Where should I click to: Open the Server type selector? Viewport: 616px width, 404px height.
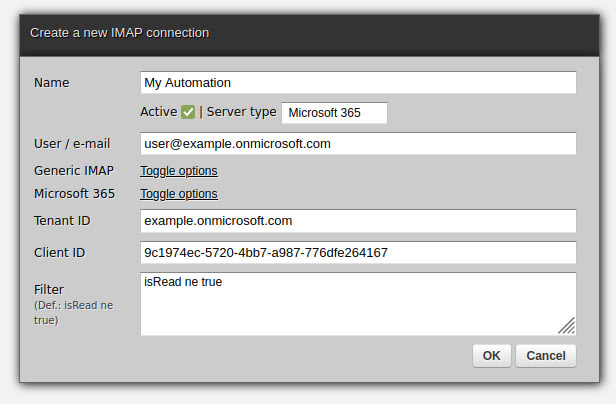tap(334, 113)
